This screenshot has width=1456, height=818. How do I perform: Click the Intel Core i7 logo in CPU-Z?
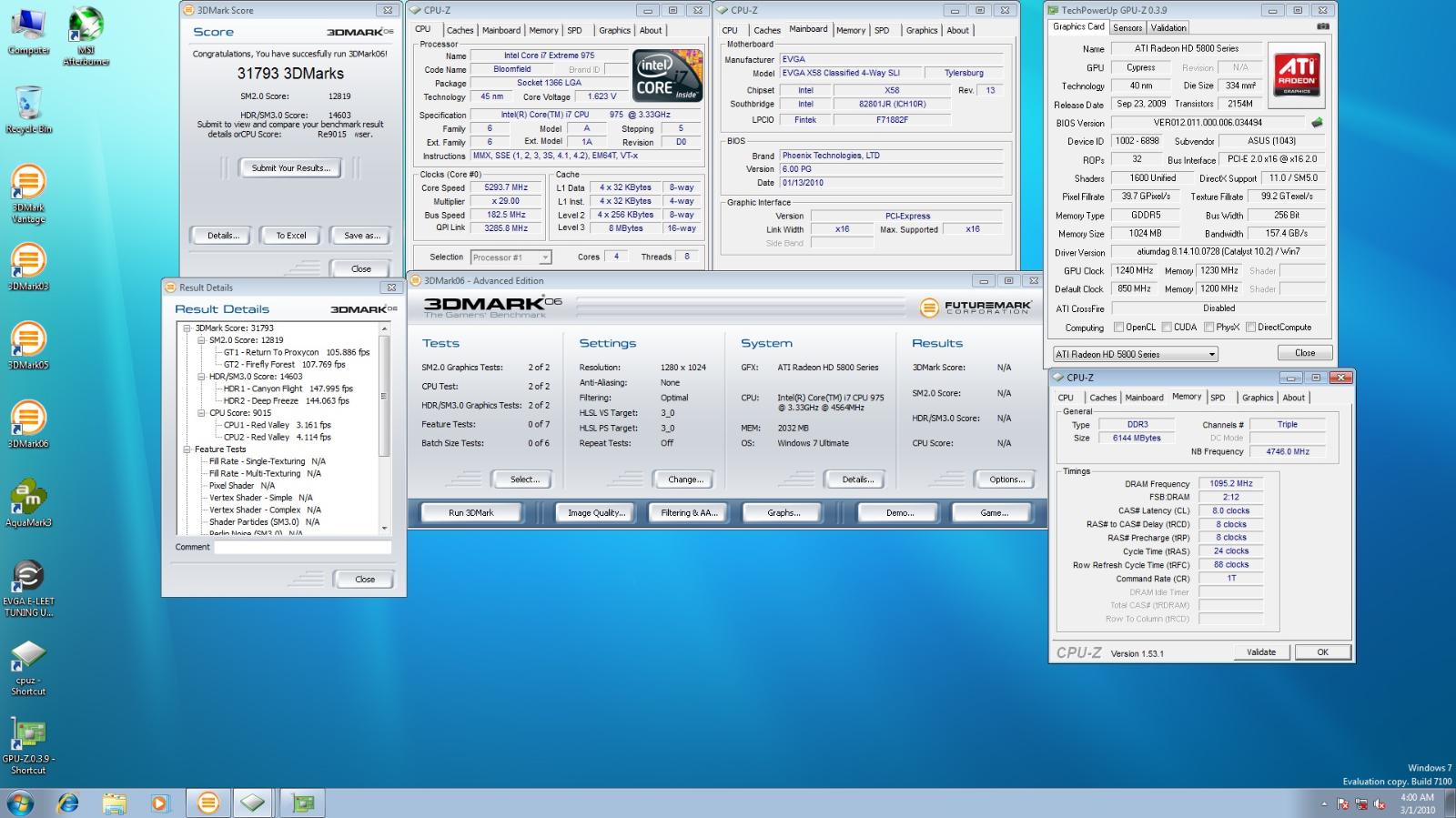click(x=667, y=76)
